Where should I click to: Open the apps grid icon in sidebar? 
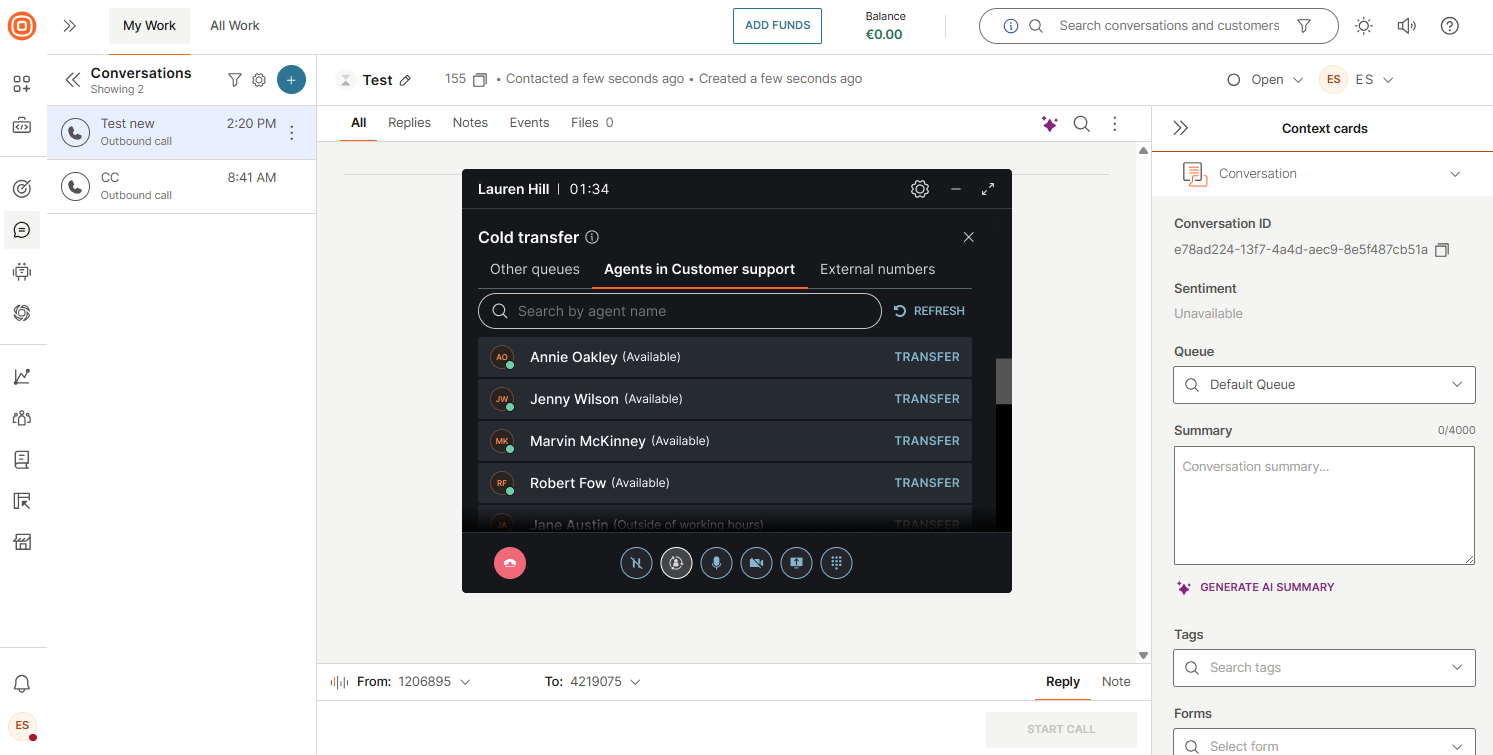[22, 84]
